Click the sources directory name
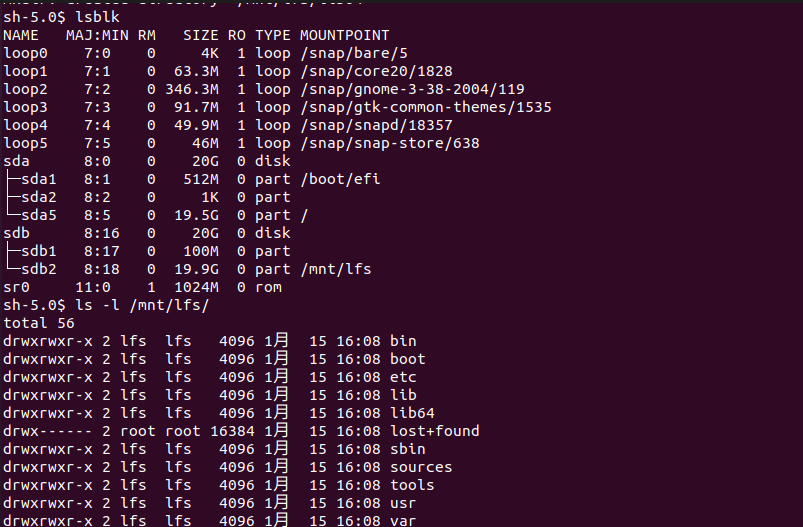This screenshot has height=527, width=803. [421, 467]
